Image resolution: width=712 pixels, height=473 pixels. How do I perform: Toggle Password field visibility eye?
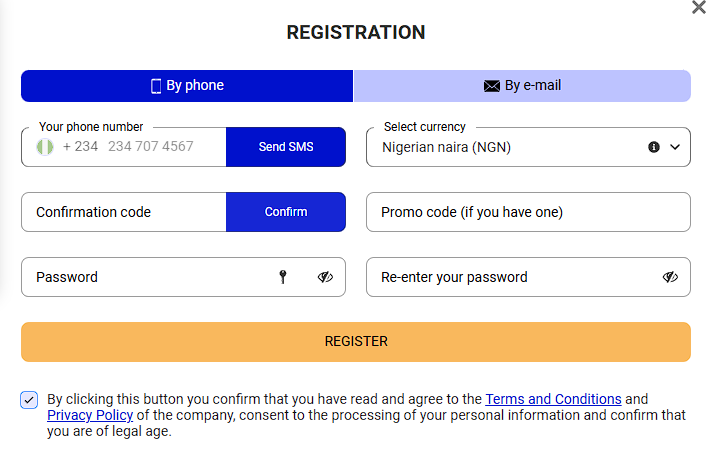pyautogui.click(x=325, y=277)
